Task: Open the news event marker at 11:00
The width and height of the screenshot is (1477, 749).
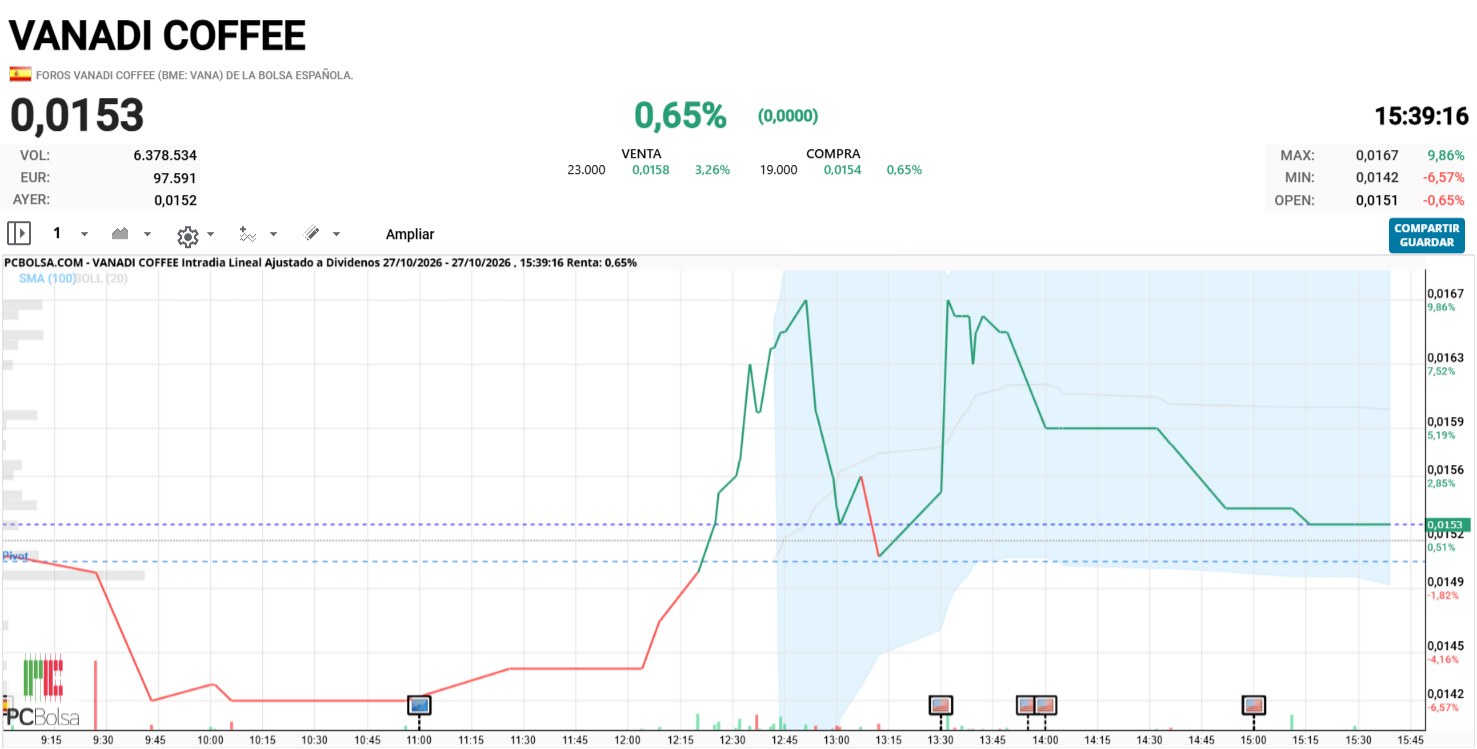Action: (x=420, y=705)
